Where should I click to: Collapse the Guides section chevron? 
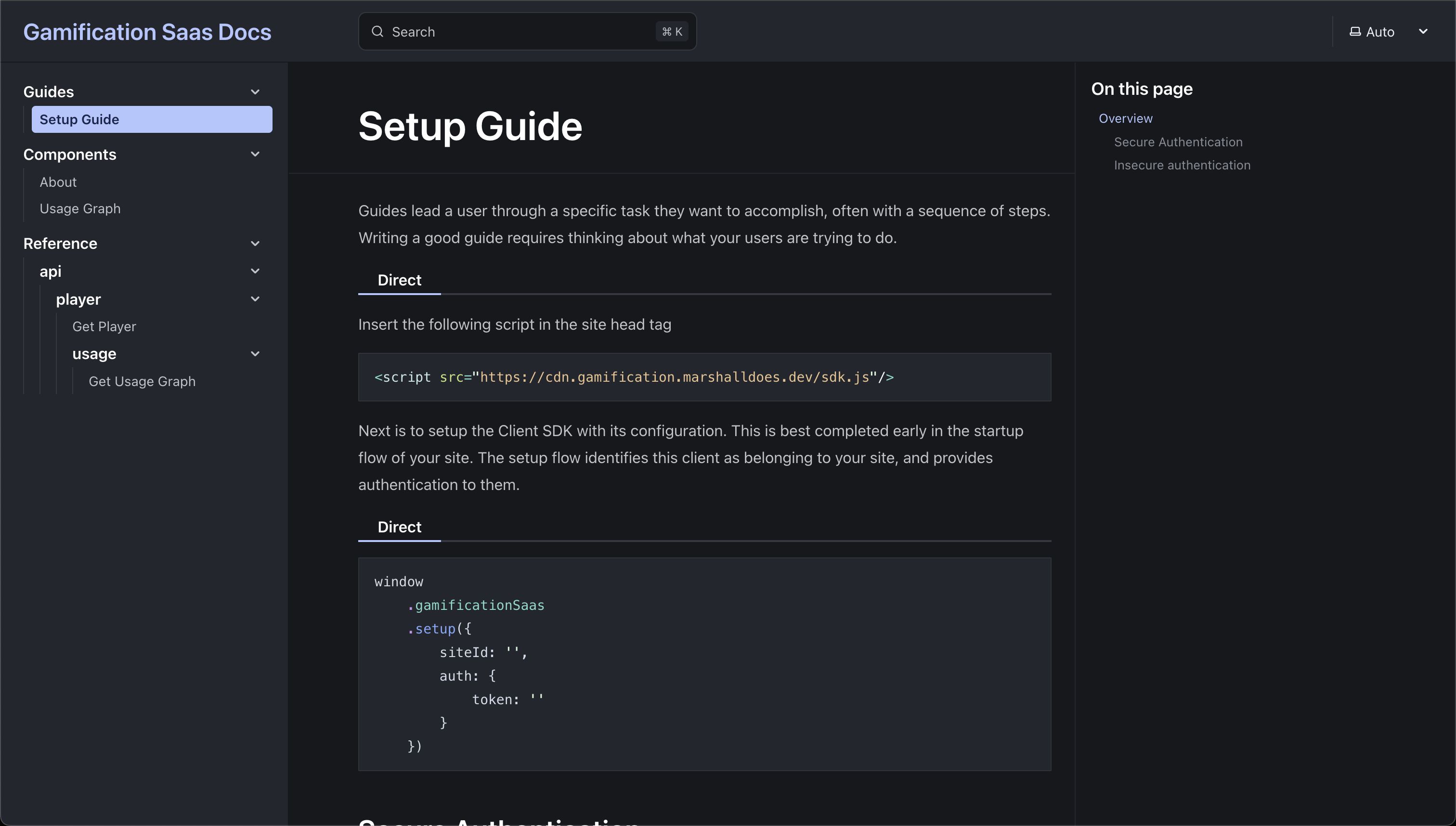point(255,92)
